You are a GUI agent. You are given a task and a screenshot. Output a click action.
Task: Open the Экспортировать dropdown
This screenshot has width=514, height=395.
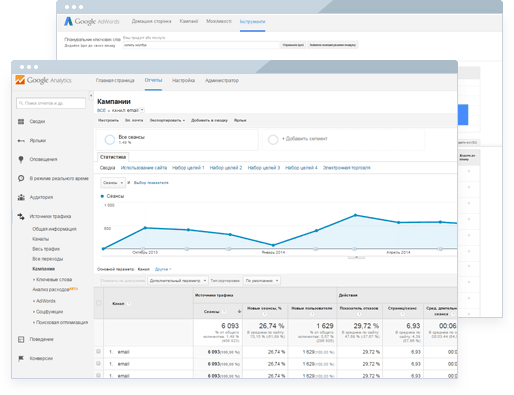point(167,120)
